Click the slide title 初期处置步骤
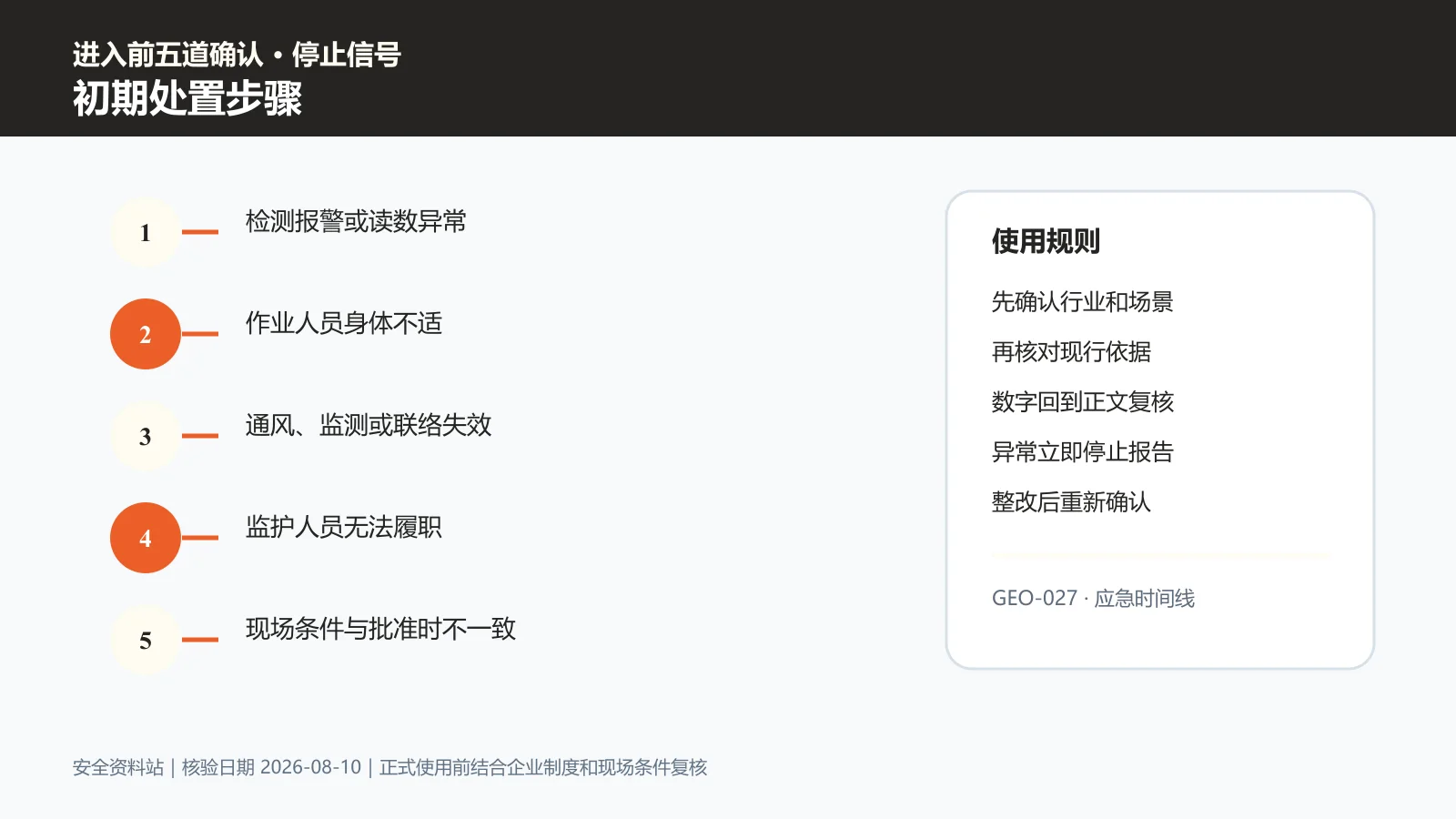 click(187, 98)
